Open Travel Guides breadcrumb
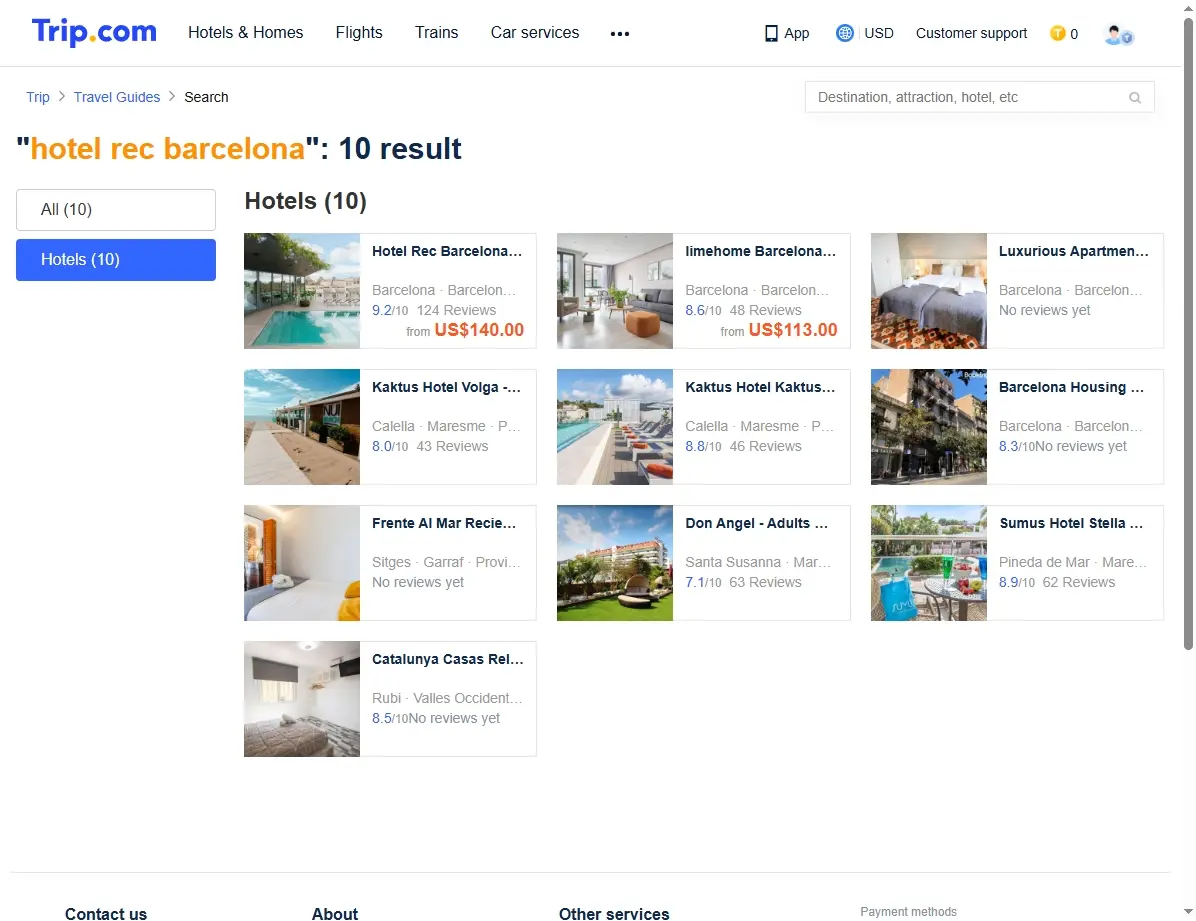Screen dimensions: 1196x921 pyautogui.click(x=117, y=97)
